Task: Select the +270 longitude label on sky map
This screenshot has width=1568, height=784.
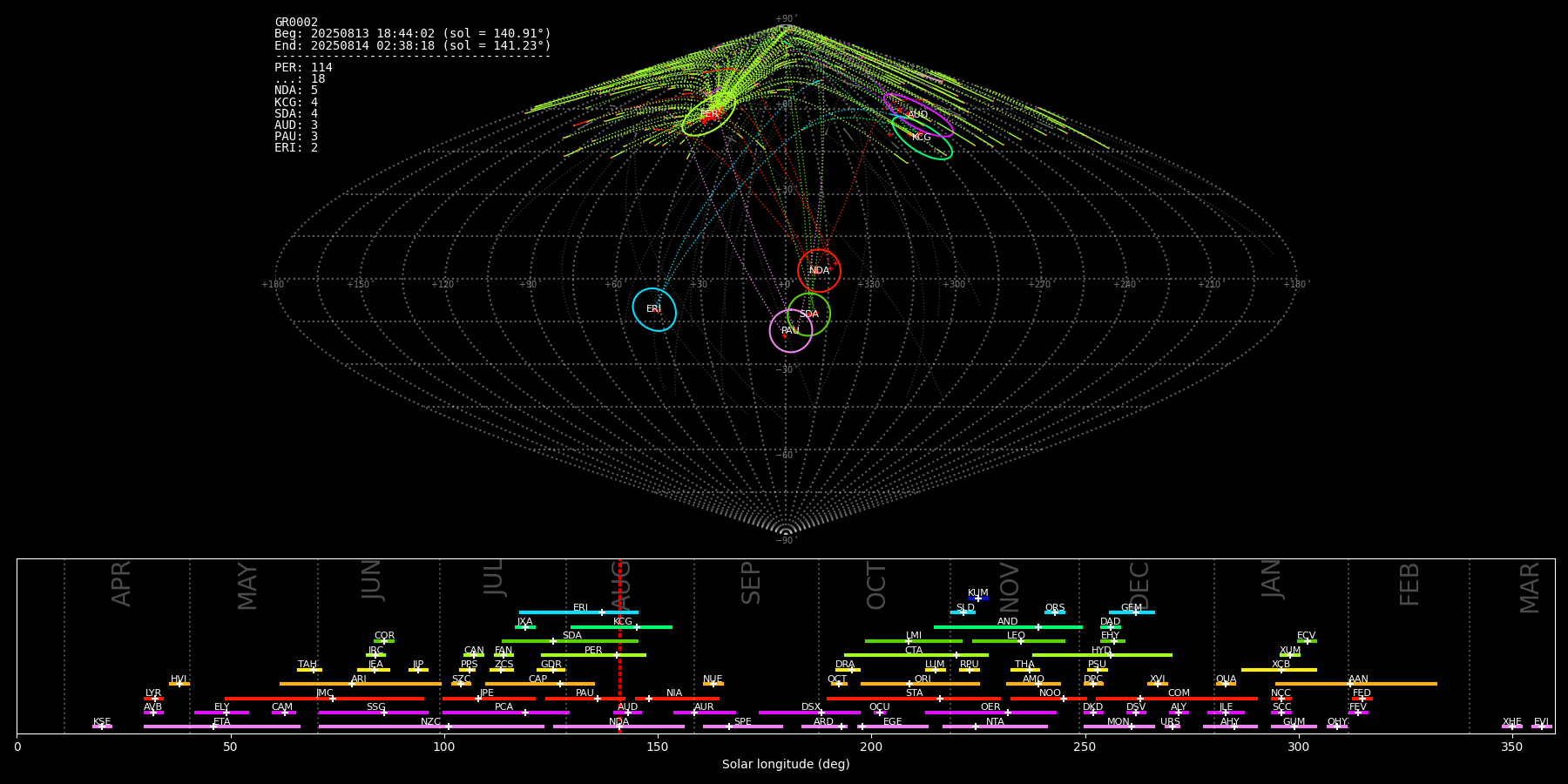Action: click(x=1038, y=285)
